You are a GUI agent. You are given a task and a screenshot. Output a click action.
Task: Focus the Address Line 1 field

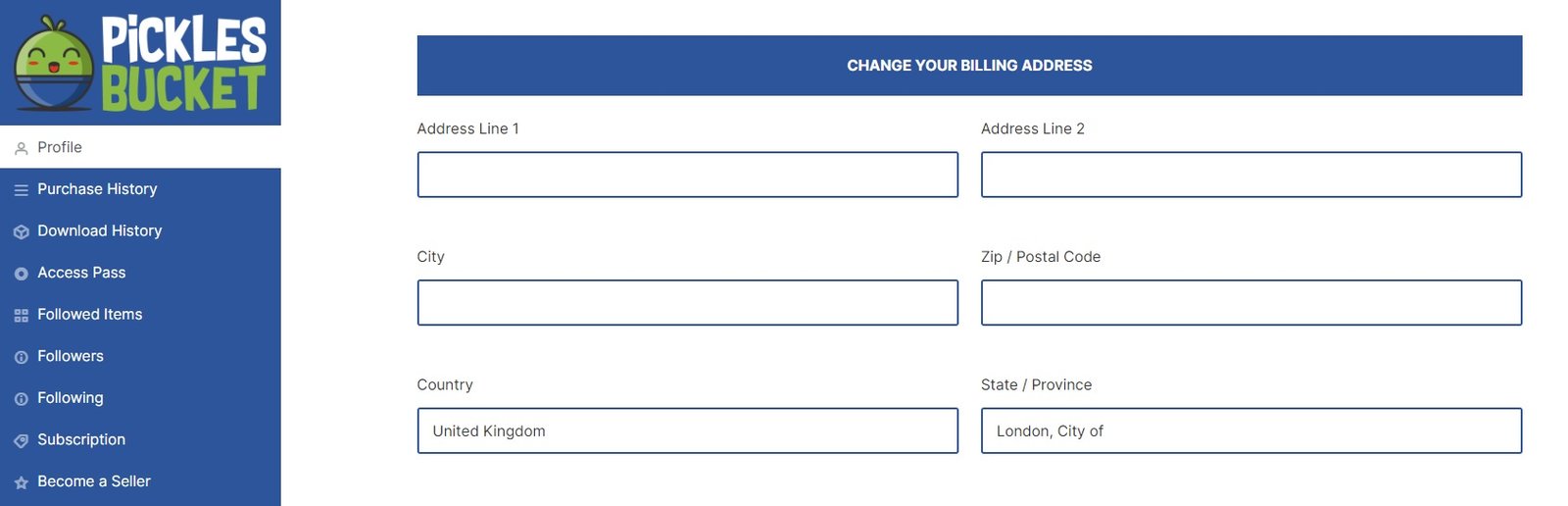coord(687,175)
